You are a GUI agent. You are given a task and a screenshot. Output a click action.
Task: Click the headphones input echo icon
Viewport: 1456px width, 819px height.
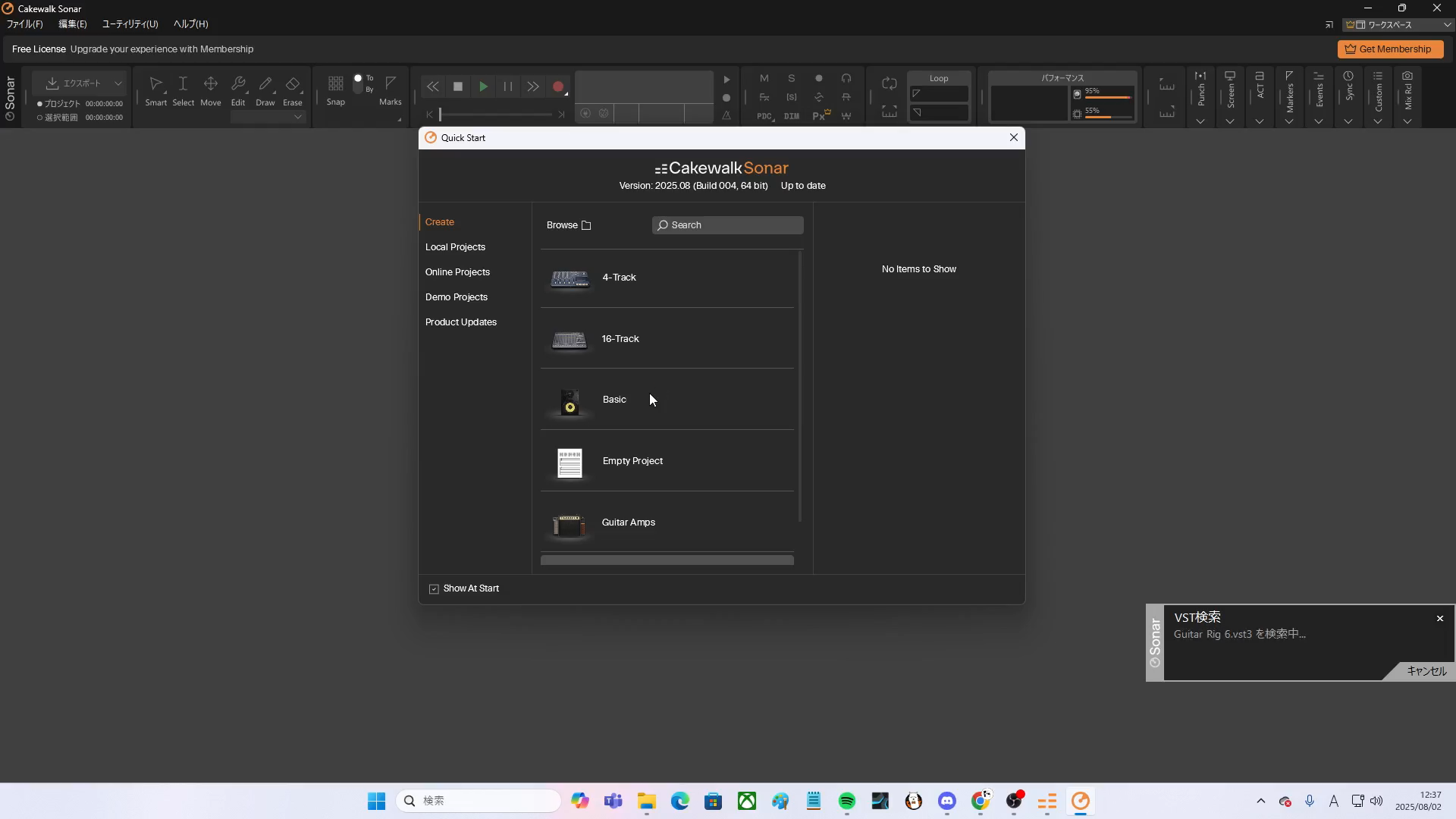click(x=846, y=78)
